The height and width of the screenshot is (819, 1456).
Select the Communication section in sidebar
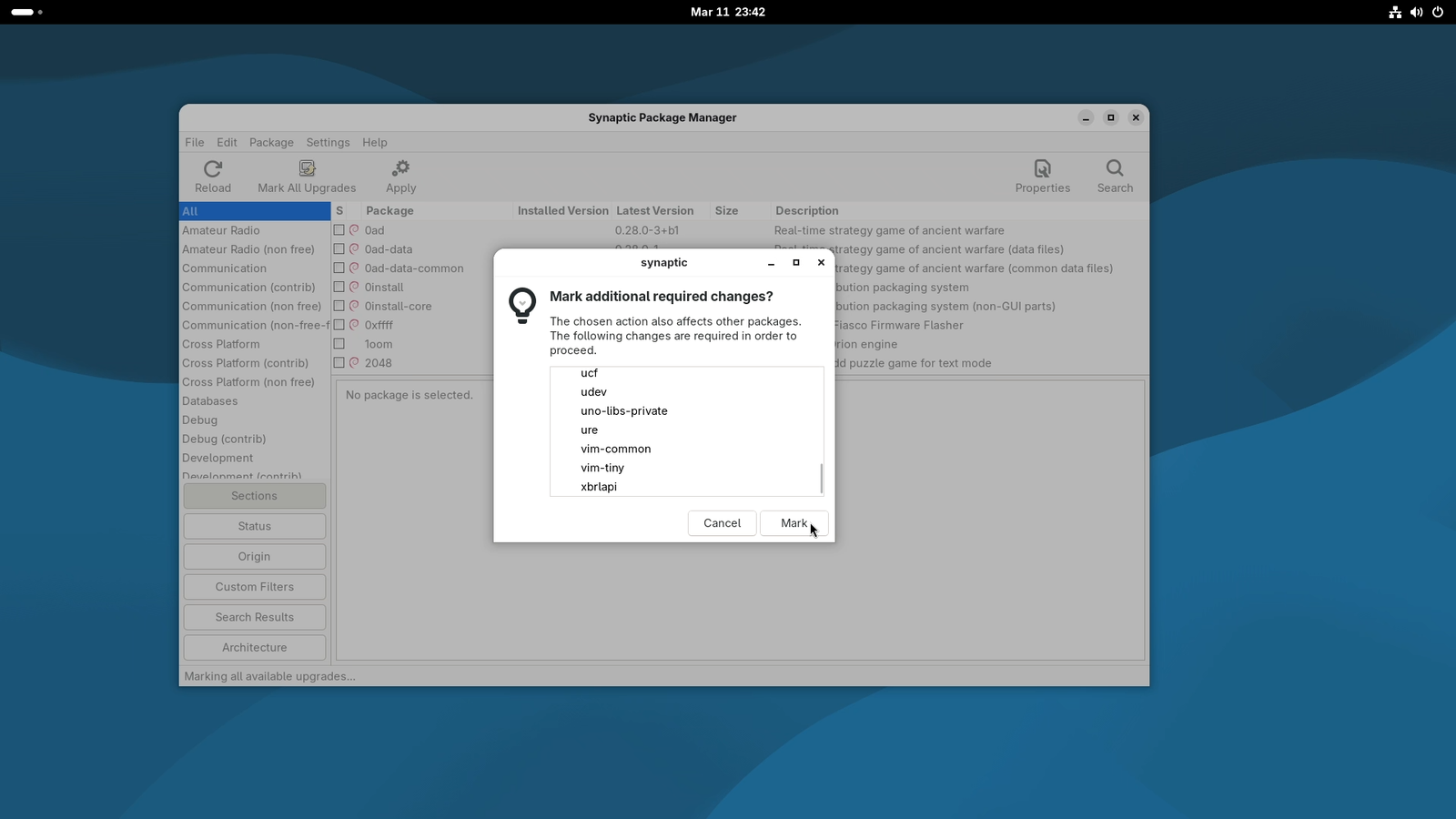224,268
